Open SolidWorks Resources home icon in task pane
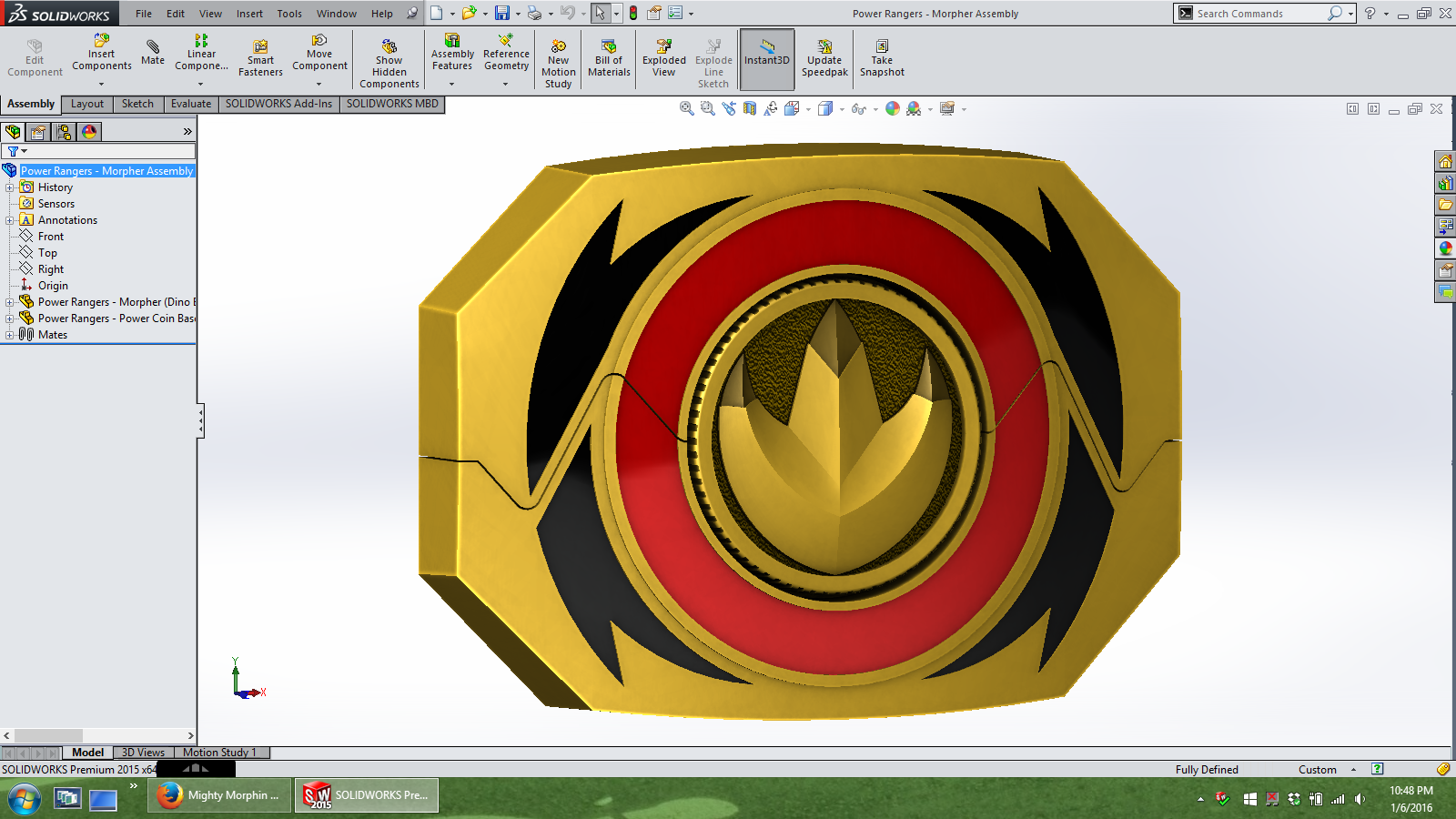Image resolution: width=1456 pixels, height=819 pixels. pyautogui.click(x=1445, y=161)
